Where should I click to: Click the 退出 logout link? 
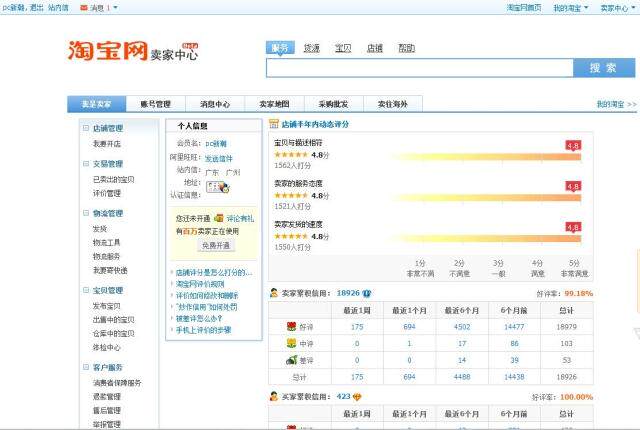(37, 7)
